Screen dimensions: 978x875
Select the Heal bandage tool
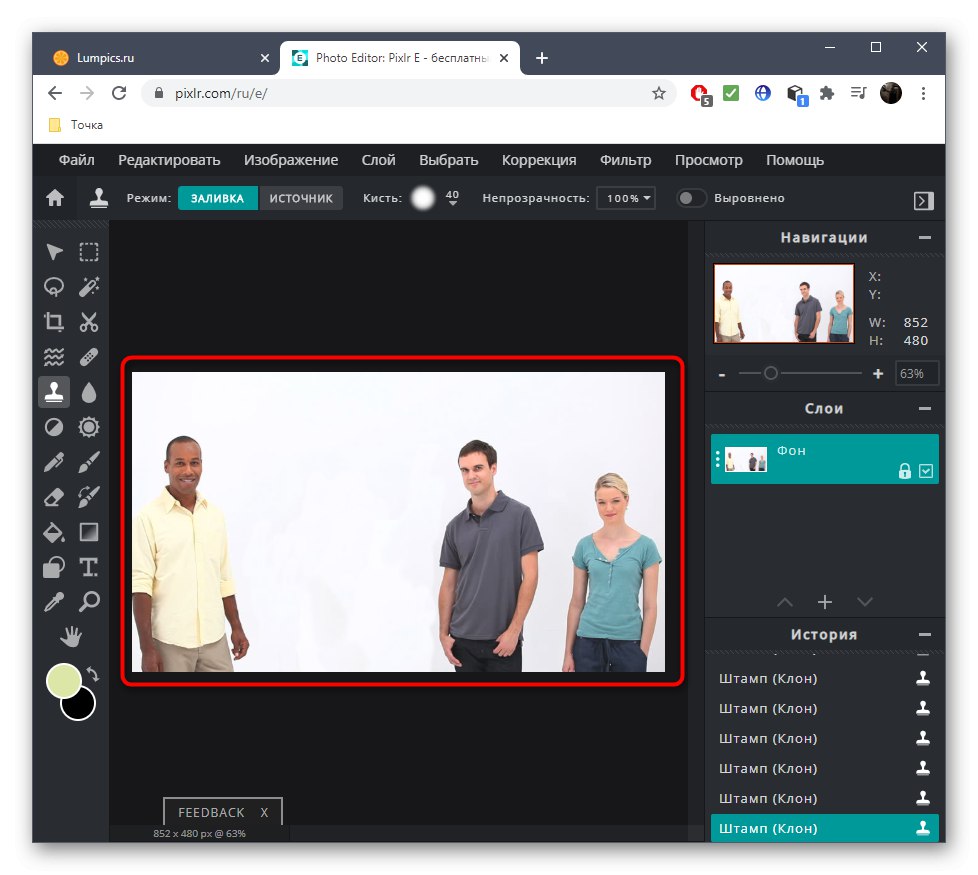89,357
